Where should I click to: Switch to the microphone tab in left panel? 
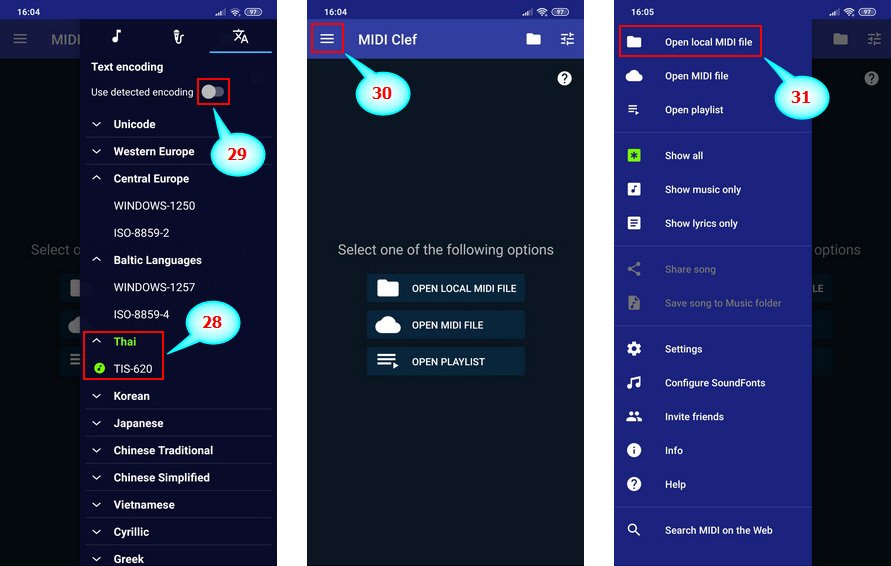click(178, 37)
